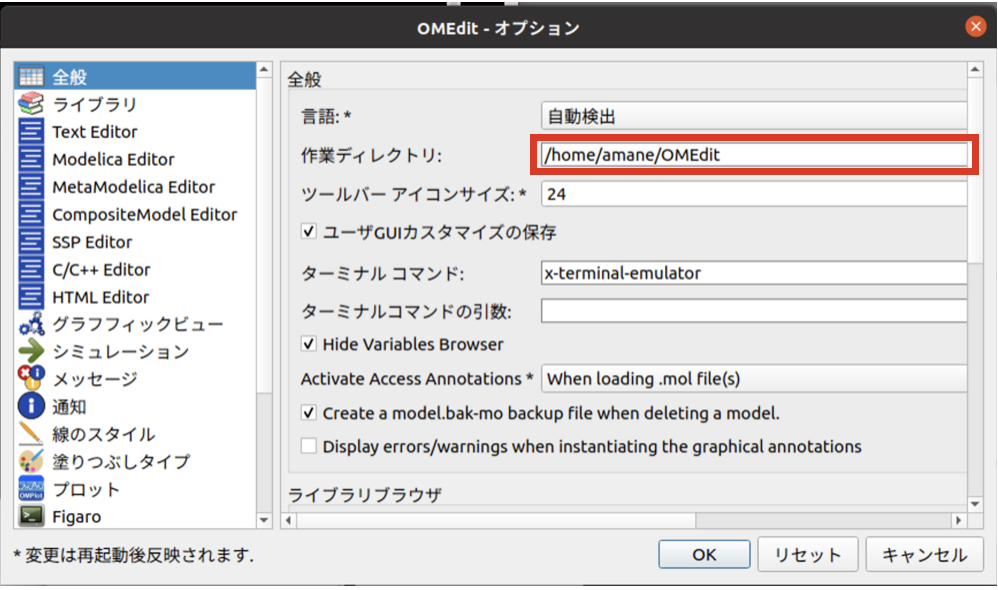The height and width of the screenshot is (590, 998).
Task: Select 線のスタイル category label
Action: (104, 434)
